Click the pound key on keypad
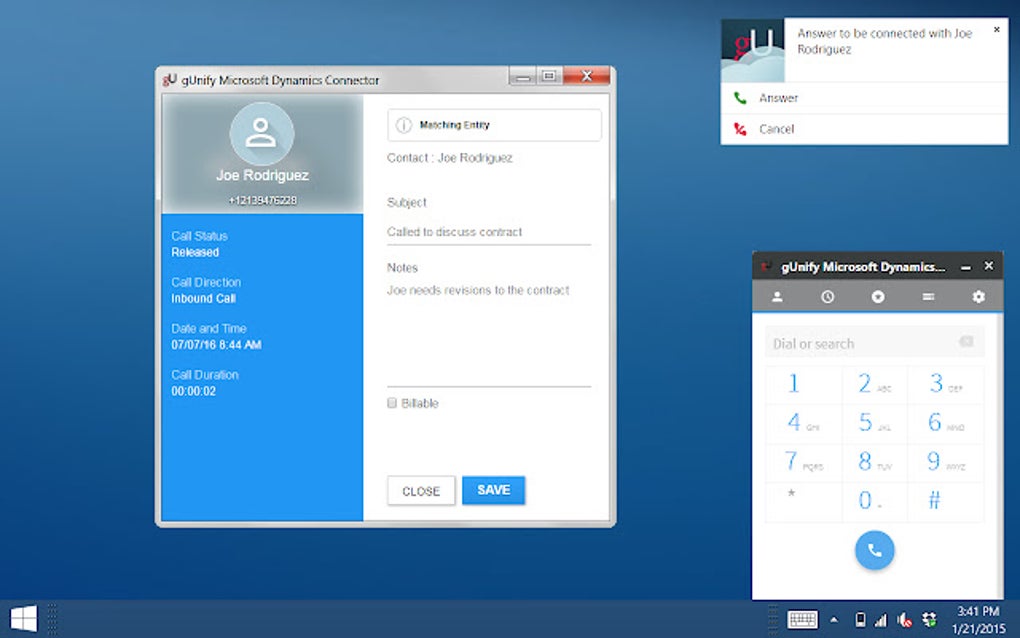Image resolution: width=1020 pixels, height=638 pixels. [x=945, y=501]
